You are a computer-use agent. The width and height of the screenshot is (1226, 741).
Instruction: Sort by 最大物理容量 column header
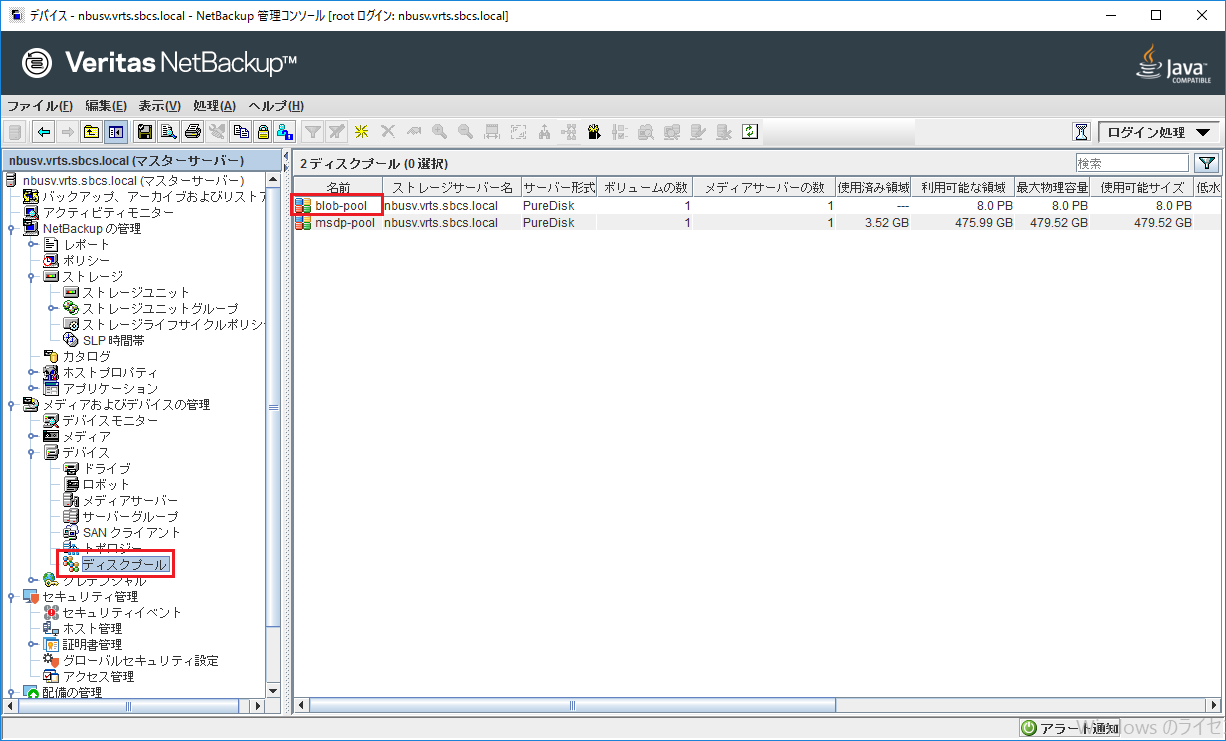1052,187
